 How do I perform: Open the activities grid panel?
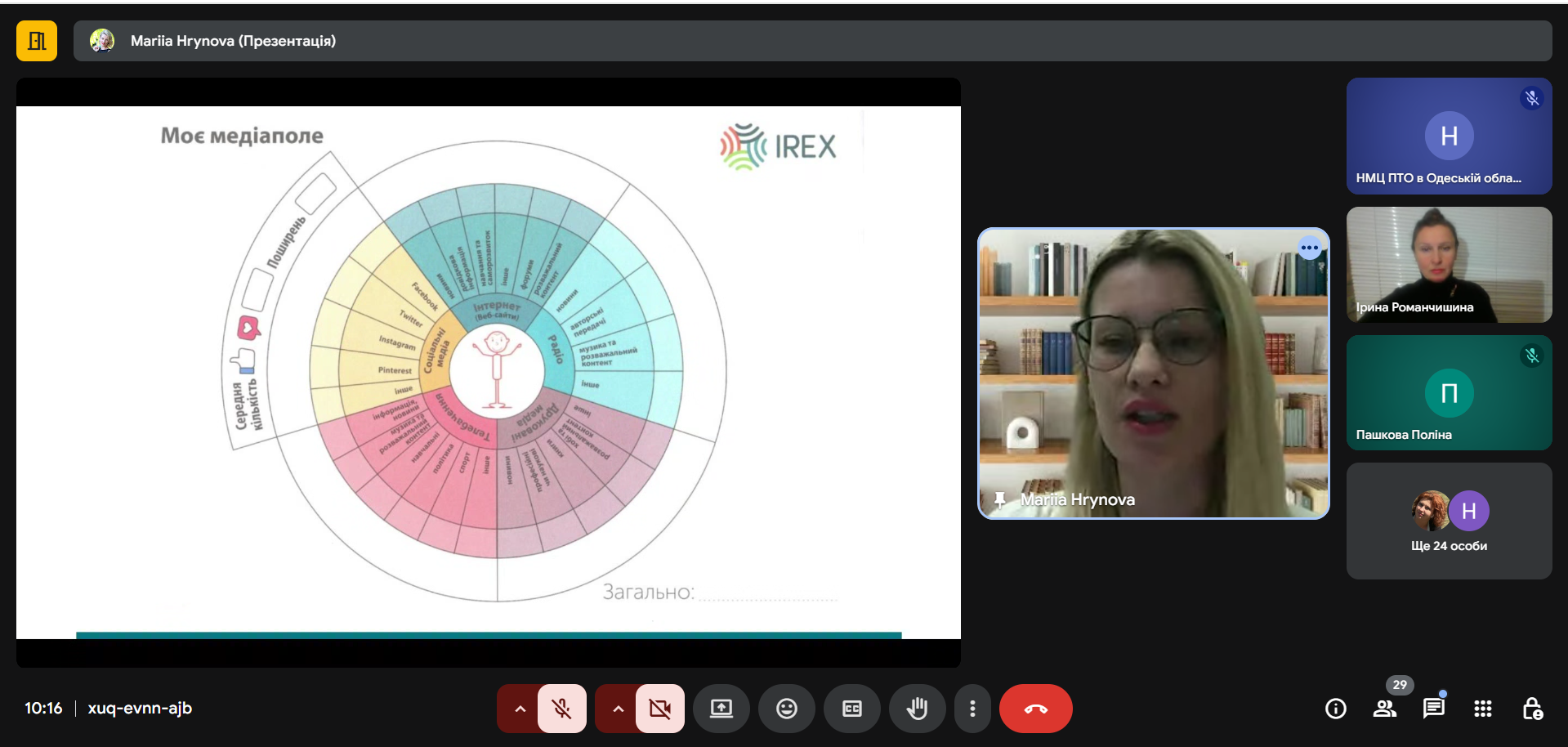(1482, 709)
